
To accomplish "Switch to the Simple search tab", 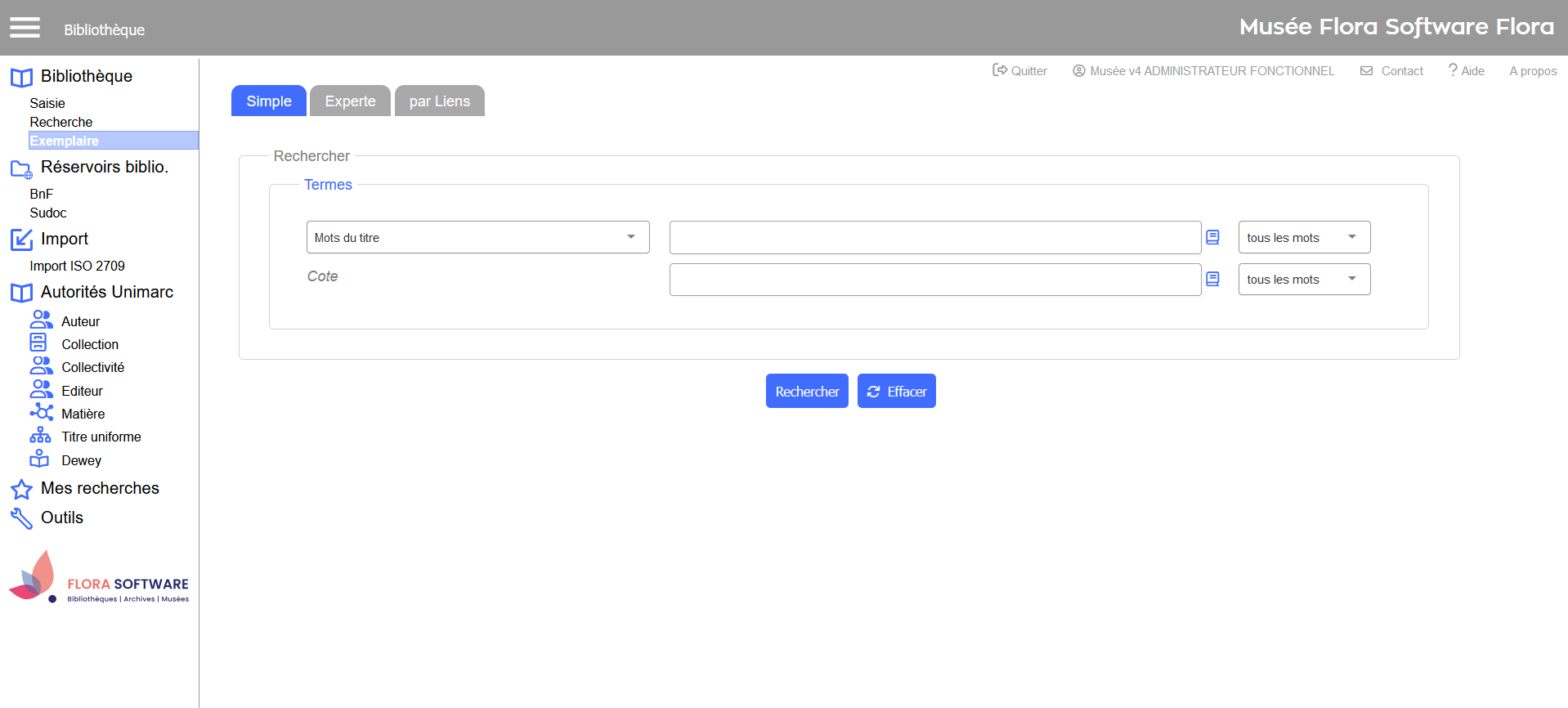I will pyautogui.click(x=269, y=101).
